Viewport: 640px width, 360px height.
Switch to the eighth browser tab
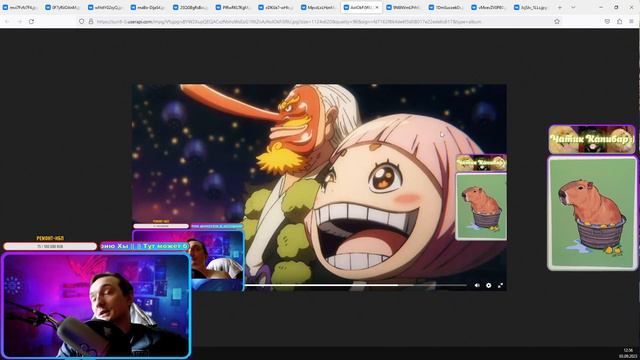tap(318, 7)
